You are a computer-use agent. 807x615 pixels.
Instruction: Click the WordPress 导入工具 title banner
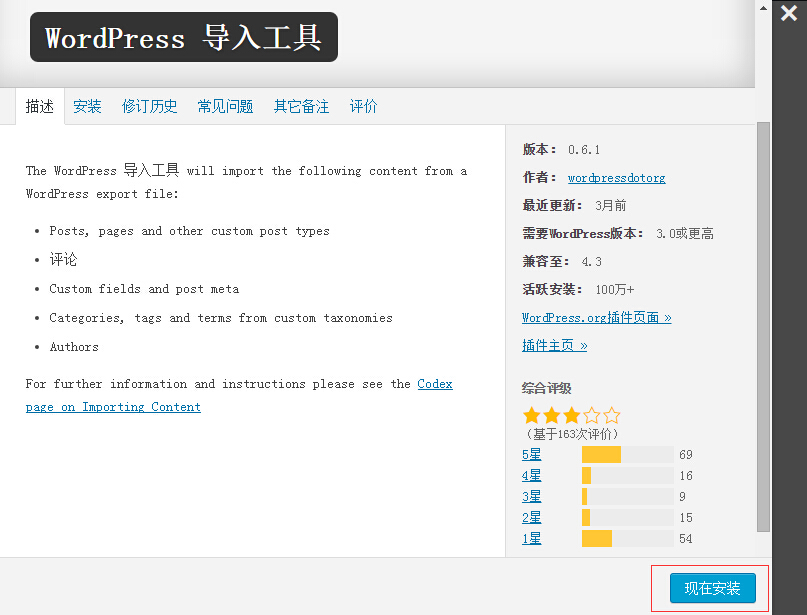pos(184,37)
